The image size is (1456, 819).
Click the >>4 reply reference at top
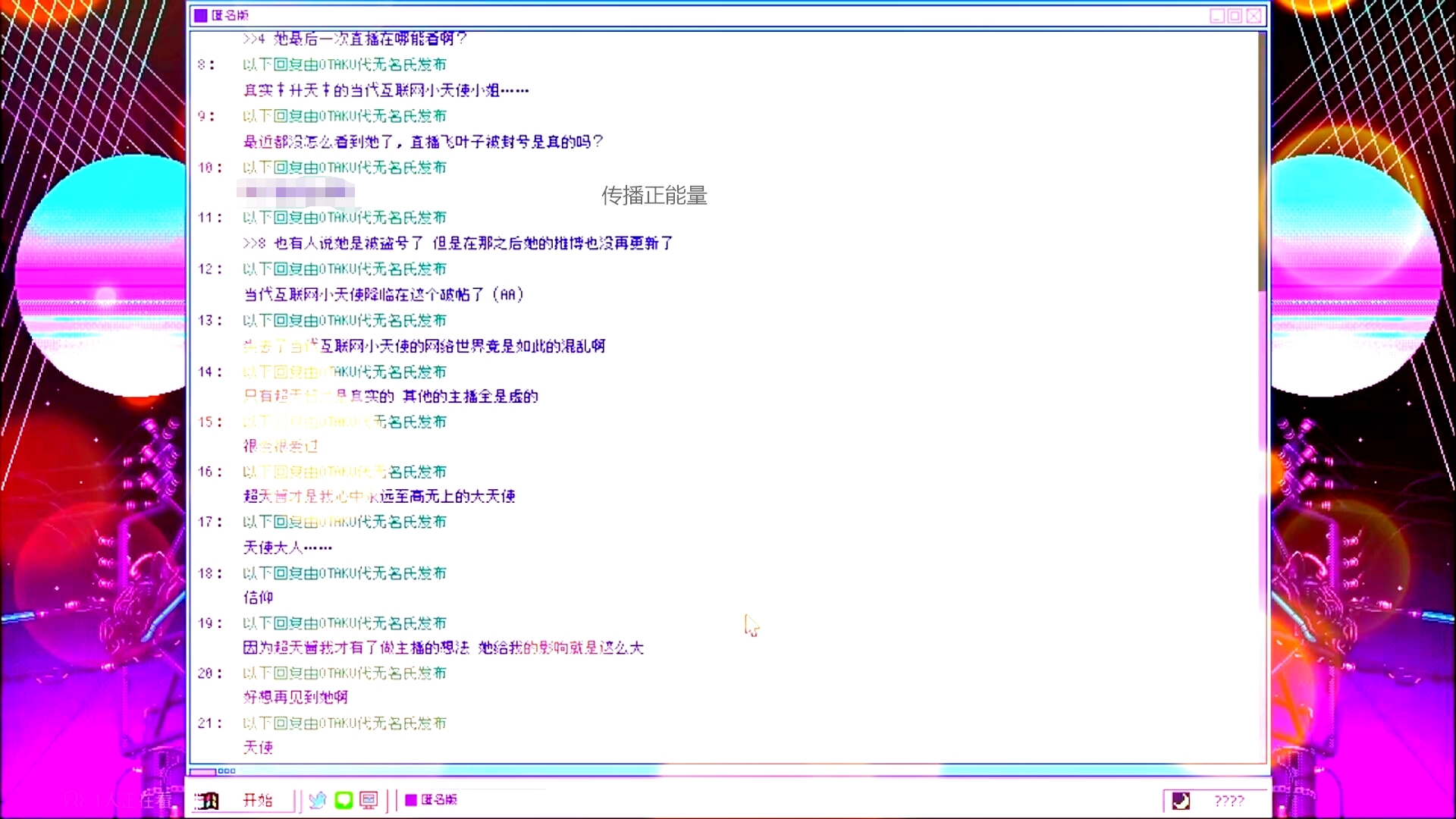254,39
